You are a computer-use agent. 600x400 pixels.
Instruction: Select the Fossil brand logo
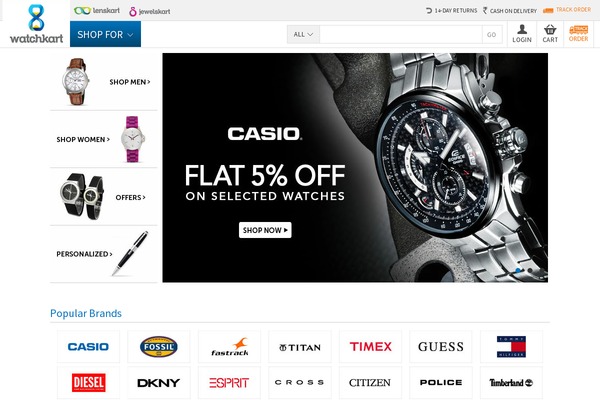pyautogui.click(x=158, y=346)
